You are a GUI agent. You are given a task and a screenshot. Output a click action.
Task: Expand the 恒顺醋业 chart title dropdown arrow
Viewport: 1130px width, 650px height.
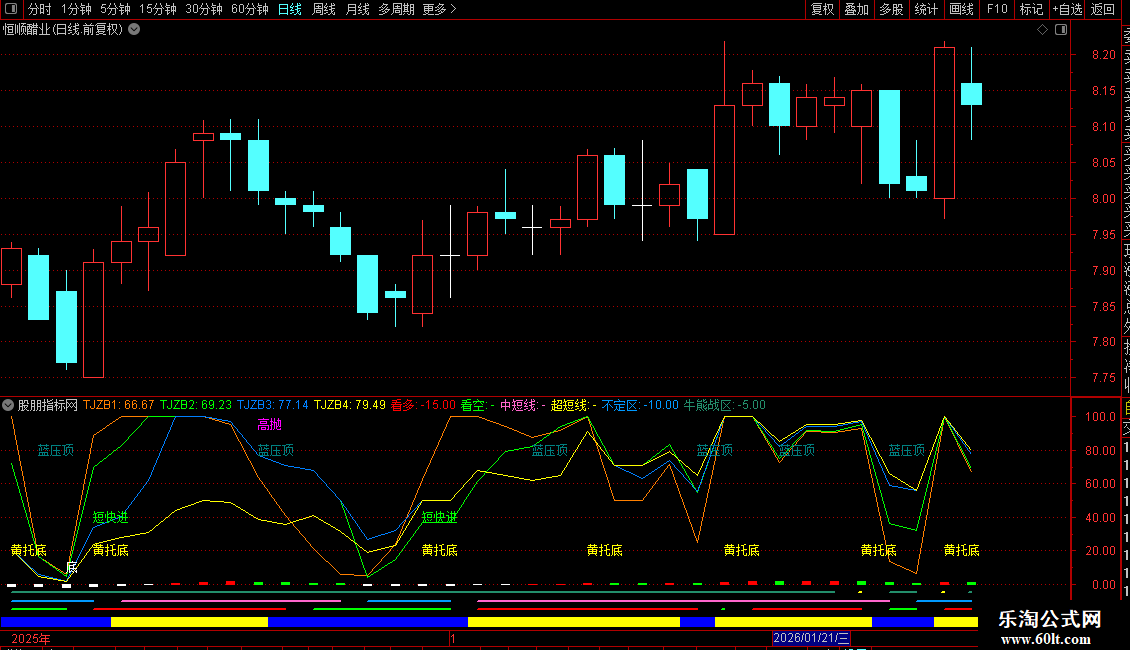tap(134, 30)
